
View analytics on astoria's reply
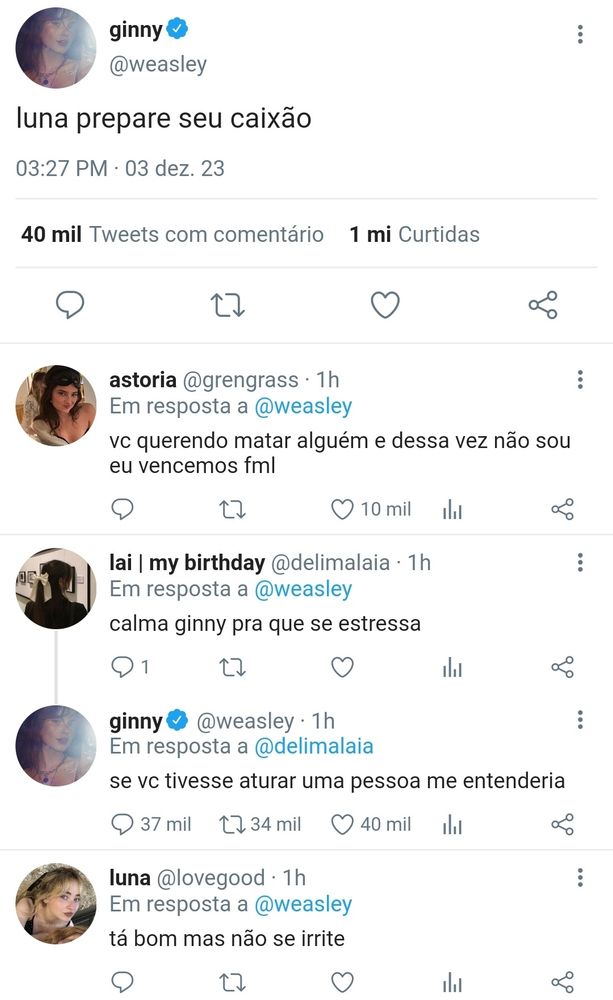click(x=452, y=509)
